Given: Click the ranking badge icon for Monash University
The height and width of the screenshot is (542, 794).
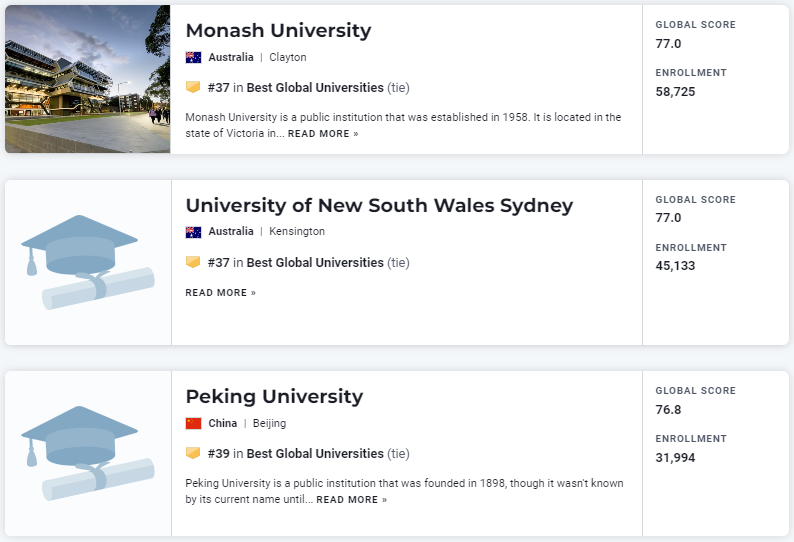Looking at the screenshot, I should [x=193, y=88].
